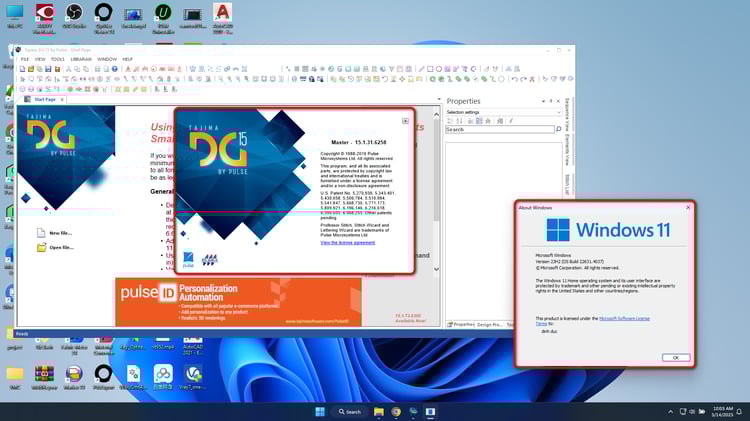Click the Undo arrow toolbar icon
Screen dimensions: 750x421
514,79
